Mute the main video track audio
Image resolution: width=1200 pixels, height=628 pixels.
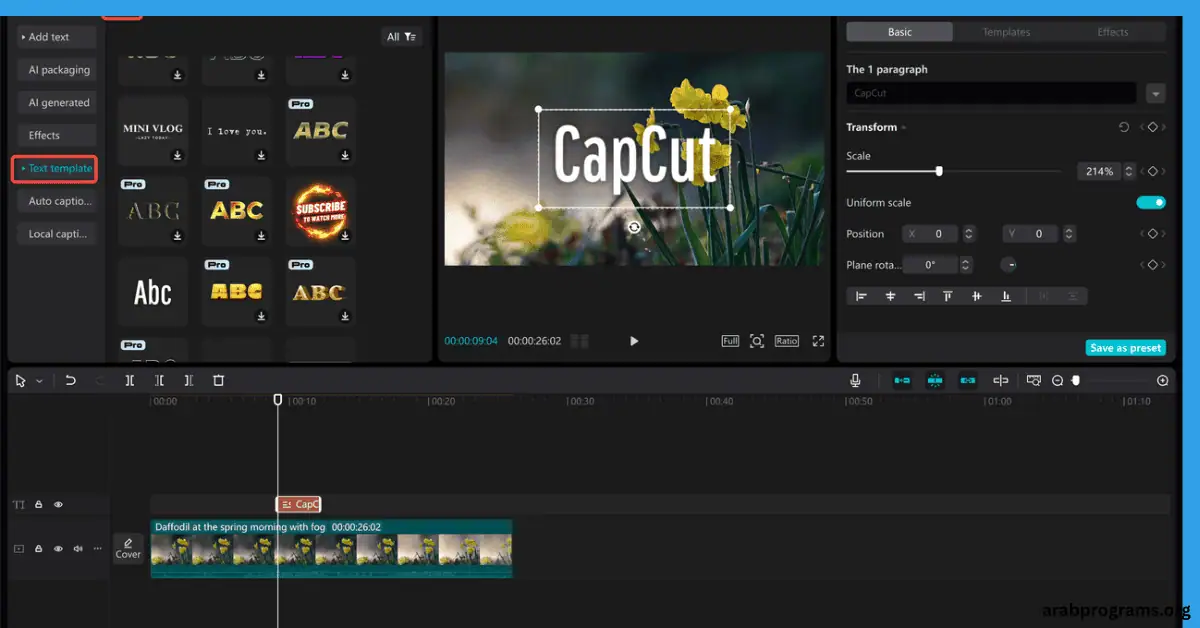[78, 549]
